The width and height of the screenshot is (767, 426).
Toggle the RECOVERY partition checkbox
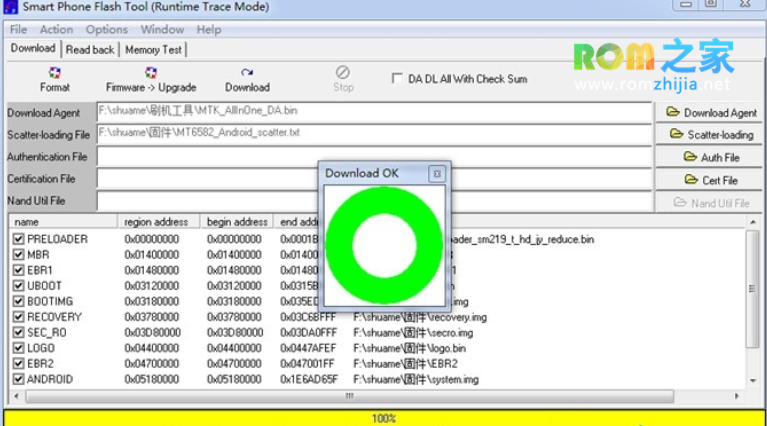point(18,317)
